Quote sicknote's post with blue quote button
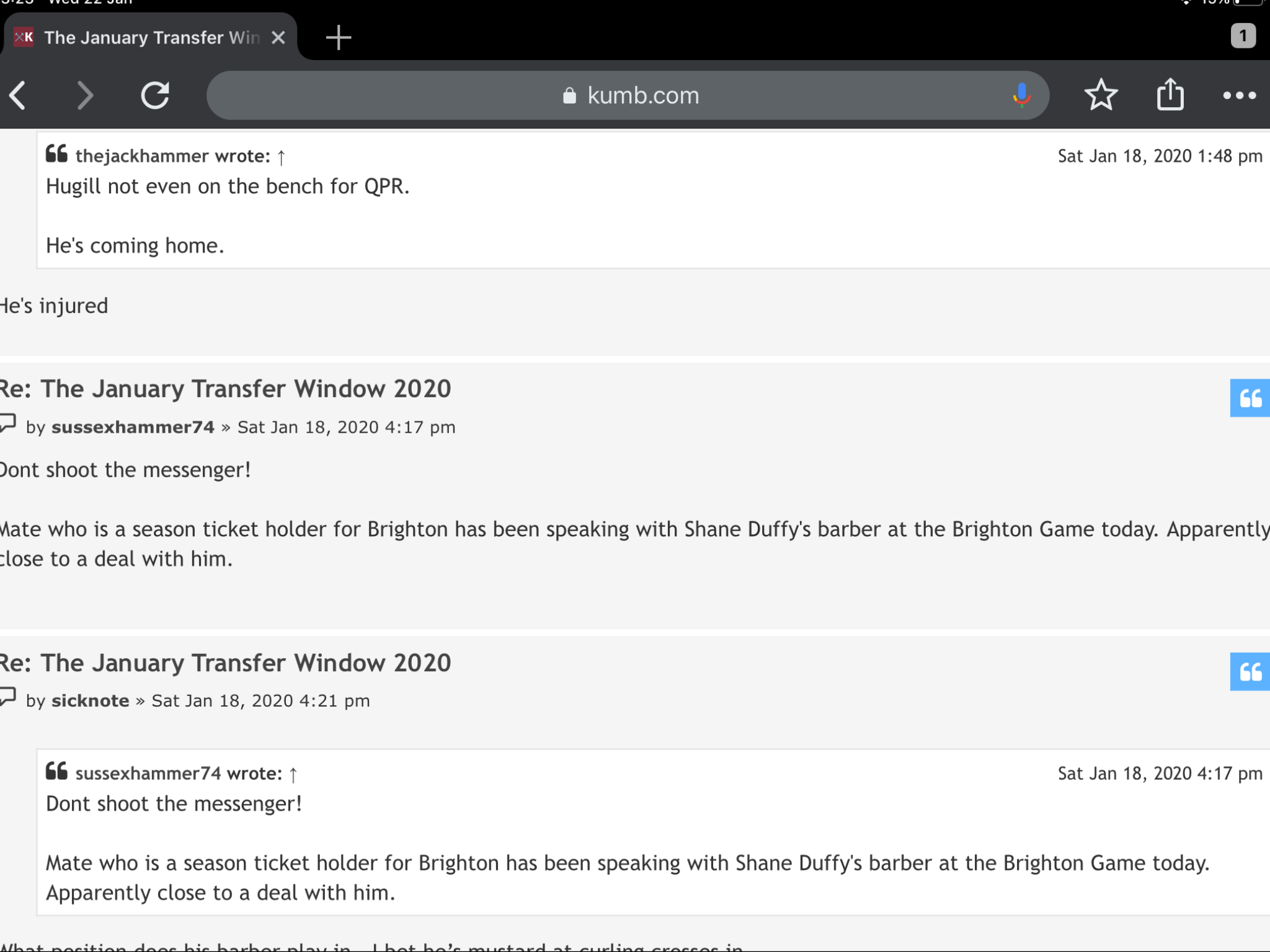 [x=1250, y=671]
